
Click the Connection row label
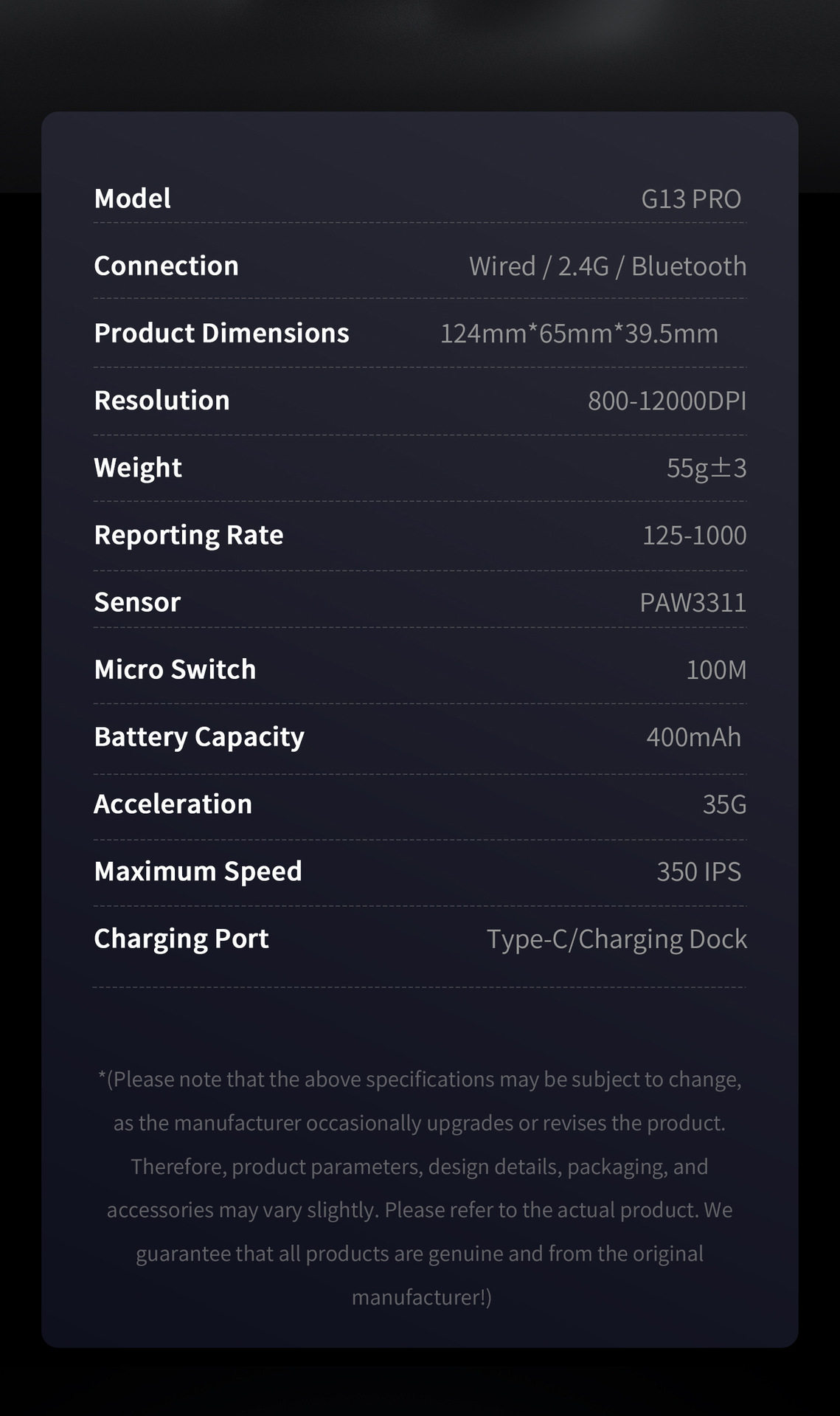coord(166,266)
